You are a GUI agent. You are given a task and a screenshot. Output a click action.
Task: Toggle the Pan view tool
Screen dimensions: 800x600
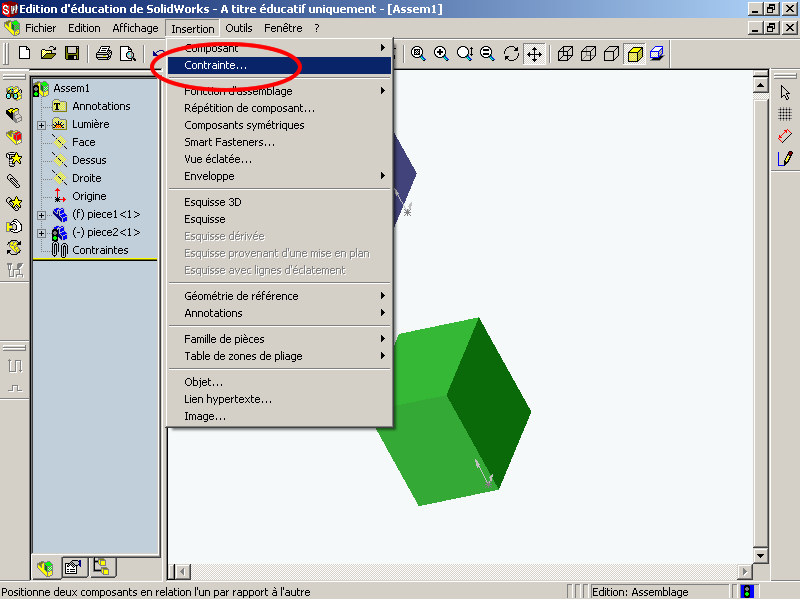point(534,54)
